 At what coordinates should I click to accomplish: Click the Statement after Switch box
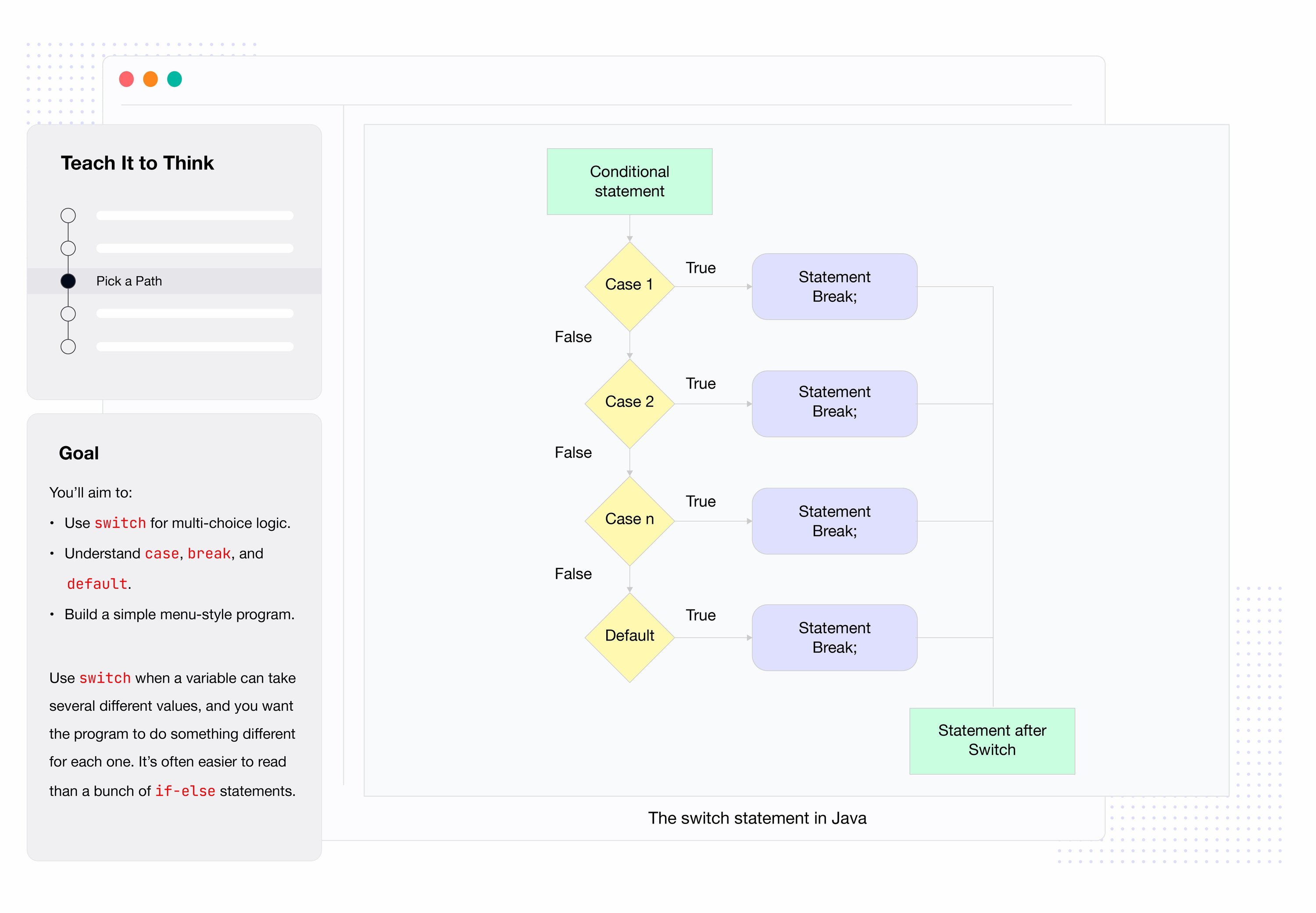992,741
